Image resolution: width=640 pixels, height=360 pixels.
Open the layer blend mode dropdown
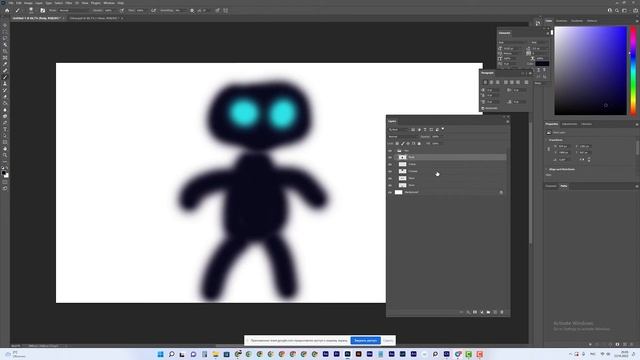click(404, 137)
